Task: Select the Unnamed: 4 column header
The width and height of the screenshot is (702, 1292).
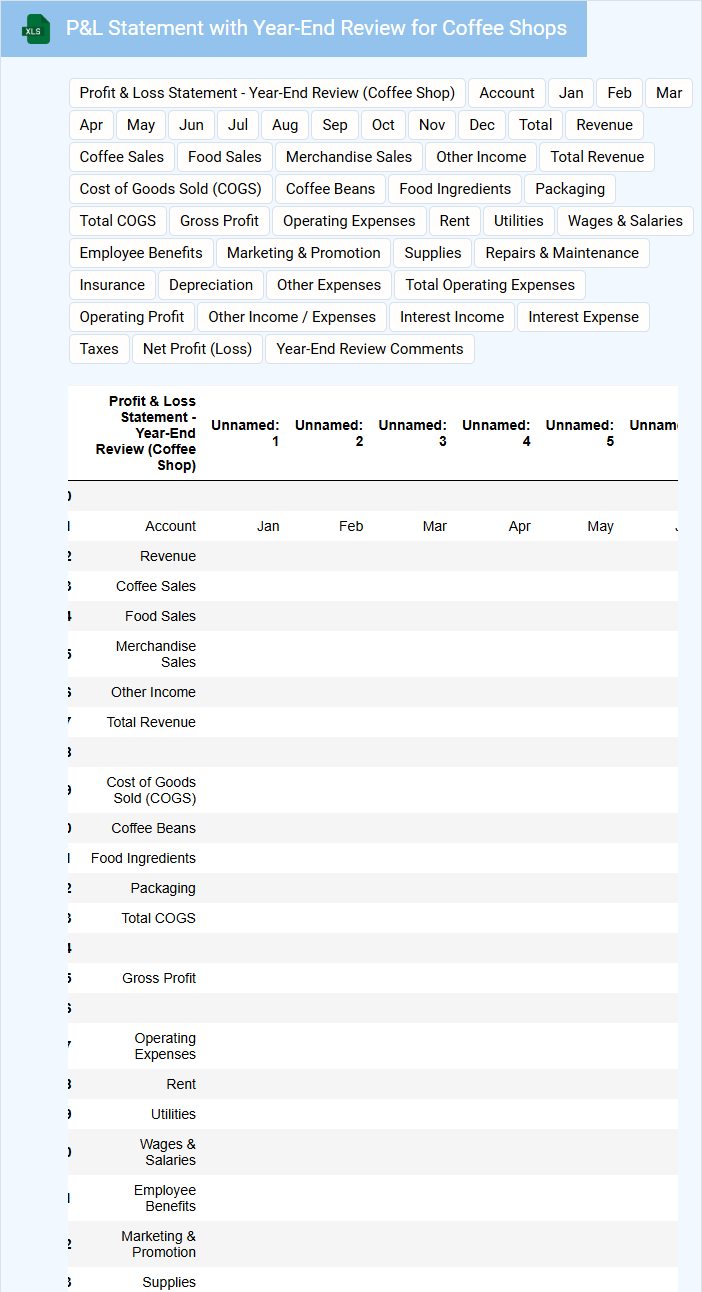Action: [496, 433]
